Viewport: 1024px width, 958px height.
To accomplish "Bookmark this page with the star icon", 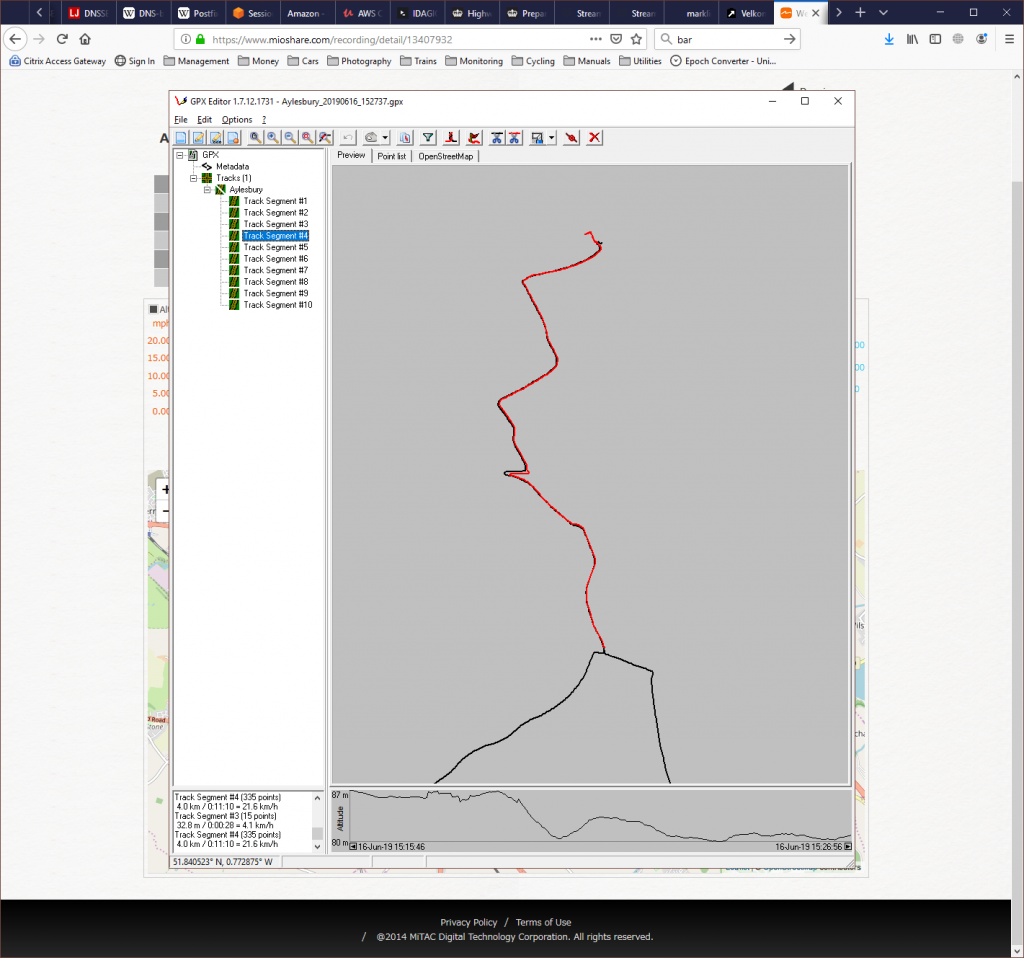I will [x=636, y=39].
